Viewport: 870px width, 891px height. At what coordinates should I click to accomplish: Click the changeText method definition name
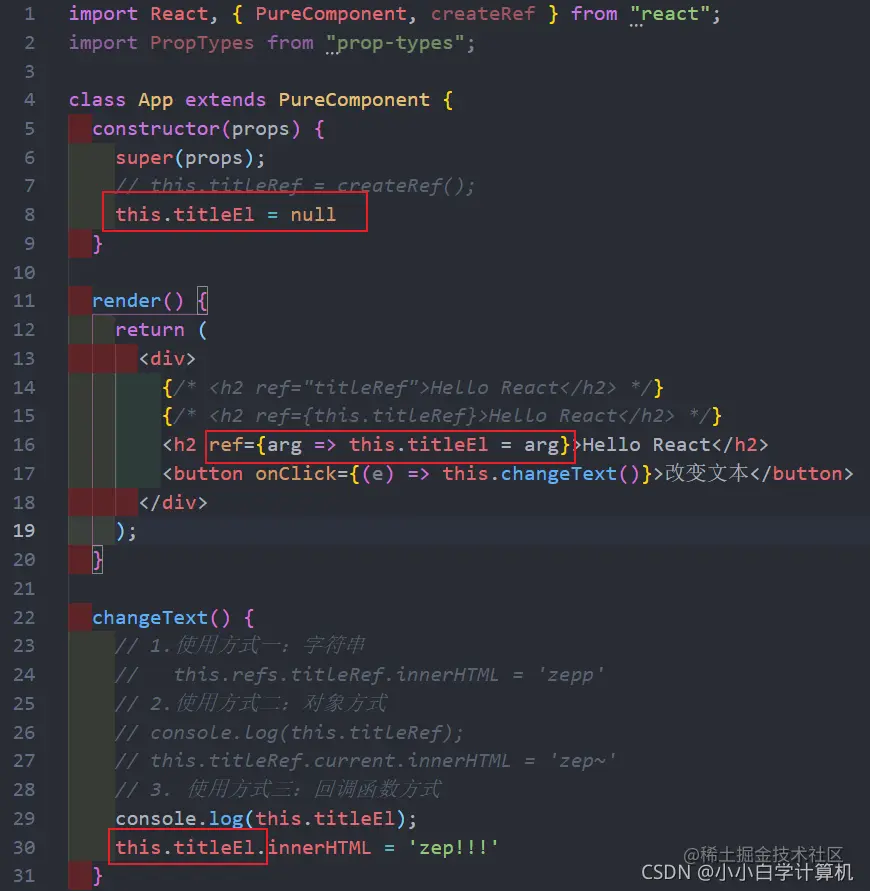pos(150,618)
